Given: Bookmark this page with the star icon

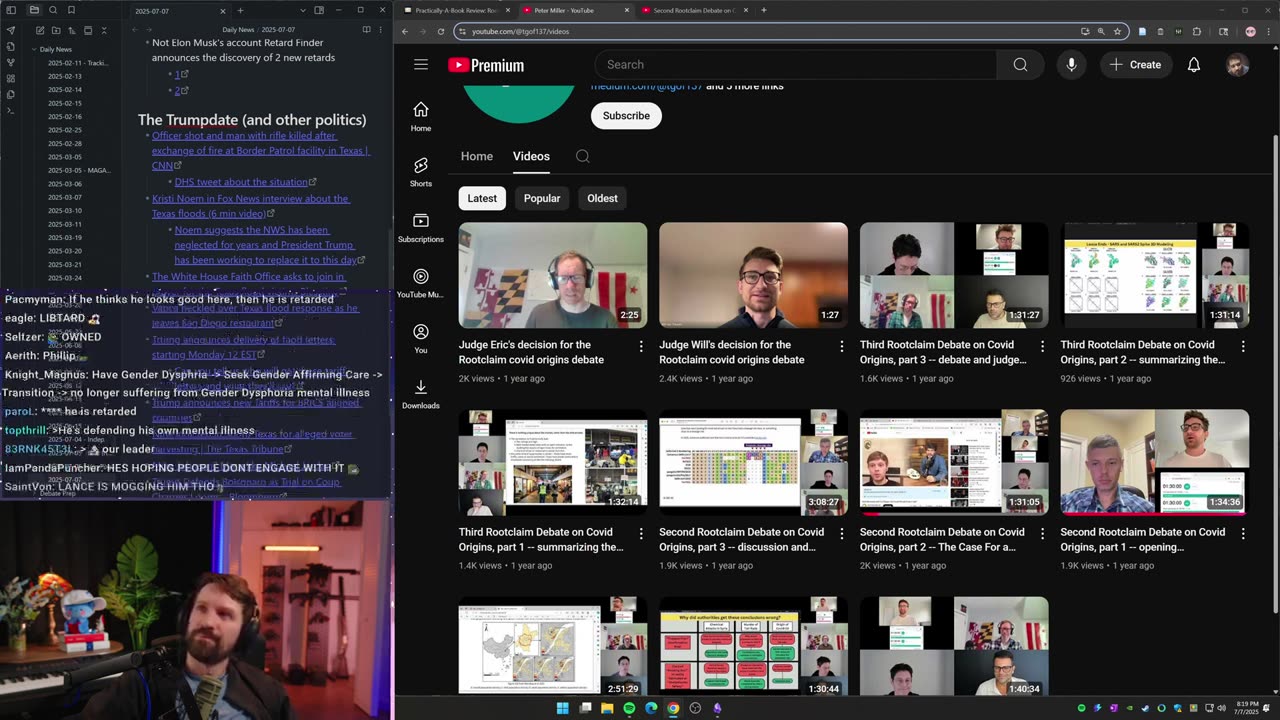Looking at the screenshot, I should [1117, 31].
